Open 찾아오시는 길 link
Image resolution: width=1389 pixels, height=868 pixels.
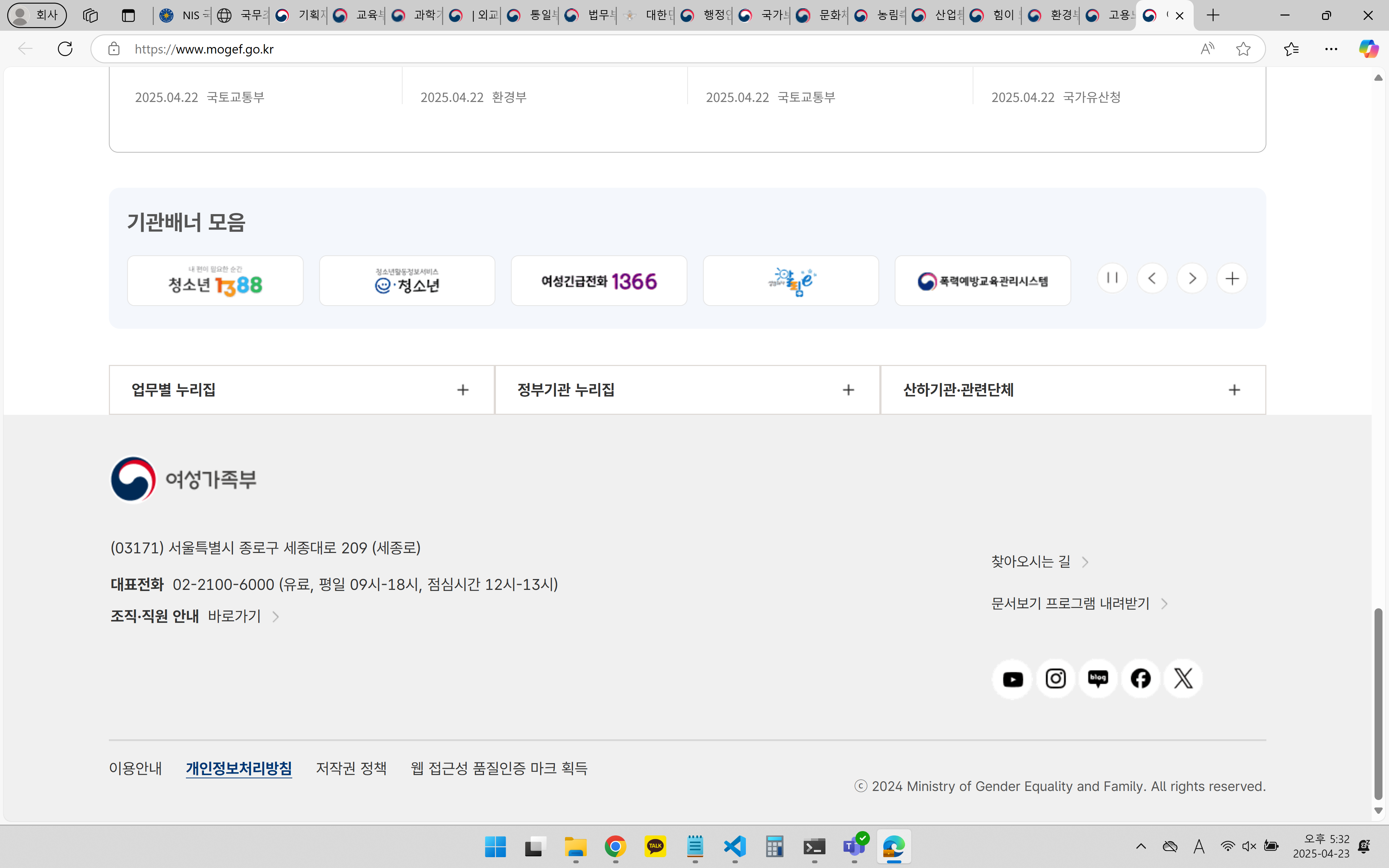click(1040, 561)
